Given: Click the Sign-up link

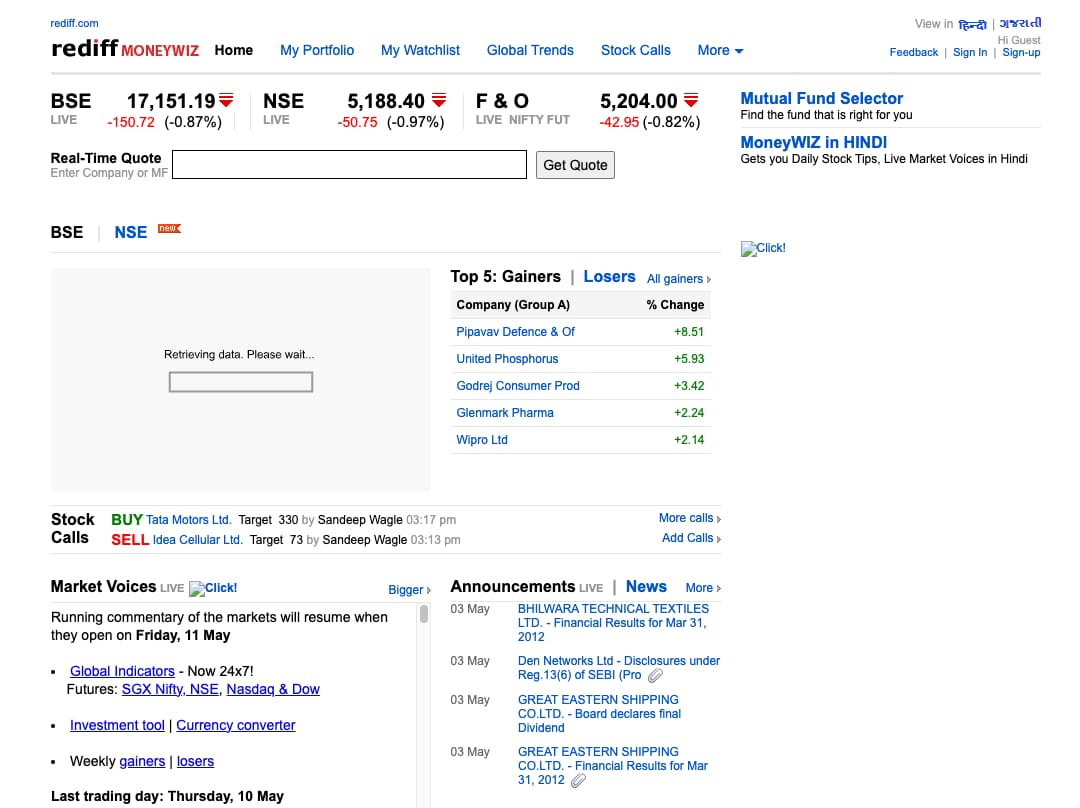Looking at the screenshot, I should tap(1021, 52).
